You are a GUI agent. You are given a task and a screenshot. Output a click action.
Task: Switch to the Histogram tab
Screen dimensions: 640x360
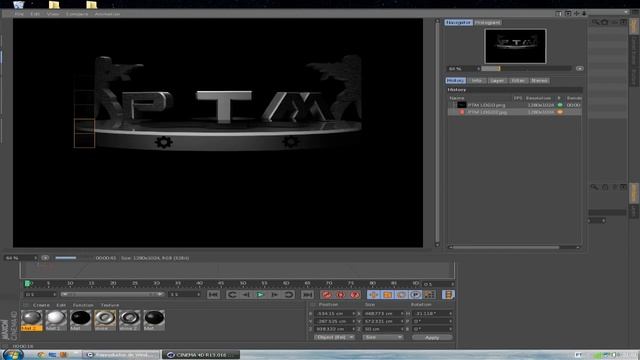coord(487,22)
